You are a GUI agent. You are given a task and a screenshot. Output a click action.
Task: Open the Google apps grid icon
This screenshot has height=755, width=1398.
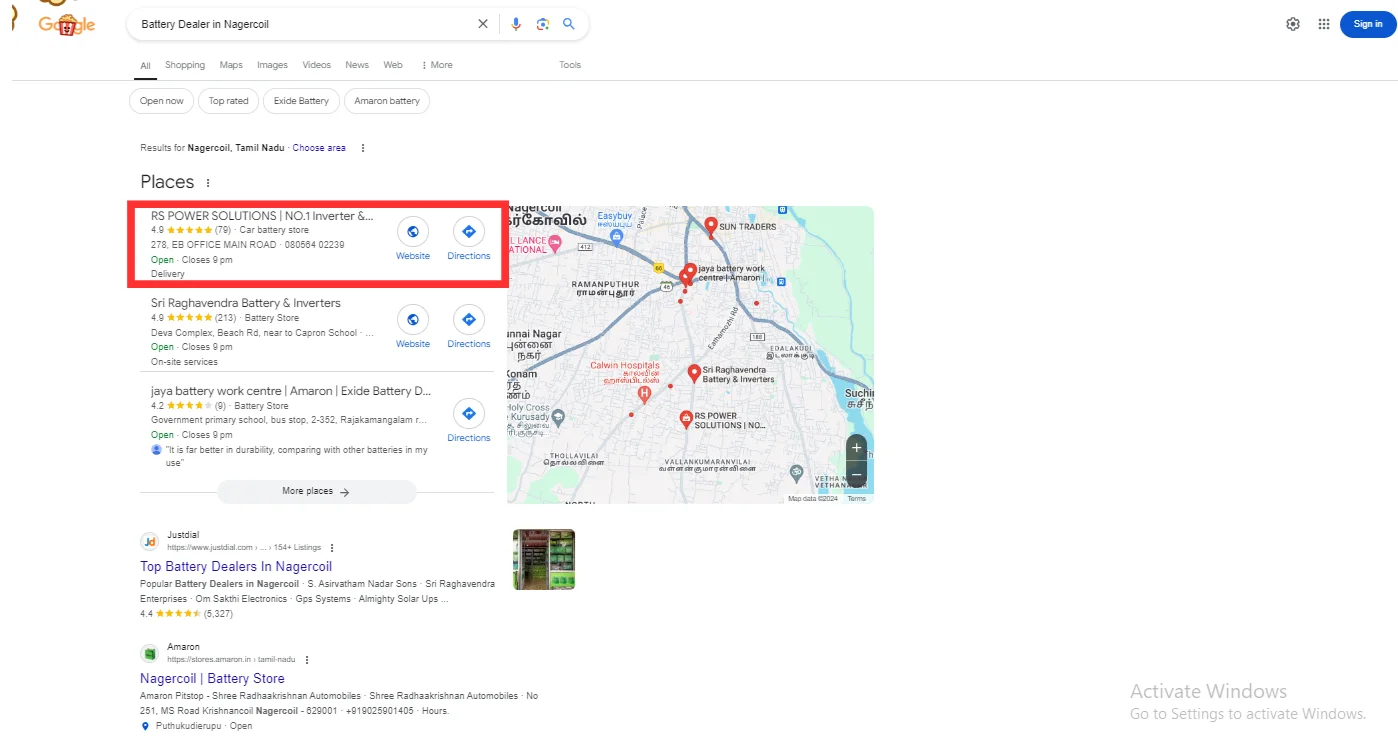pyautogui.click(x=1324, y=24)
